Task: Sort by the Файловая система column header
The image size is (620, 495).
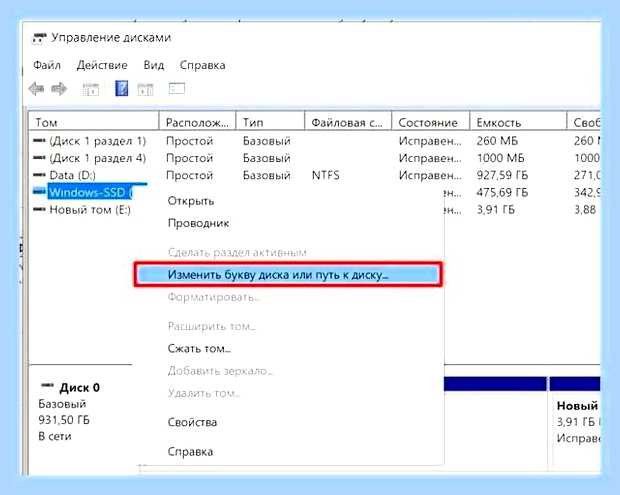Action: tap(348, 123)
